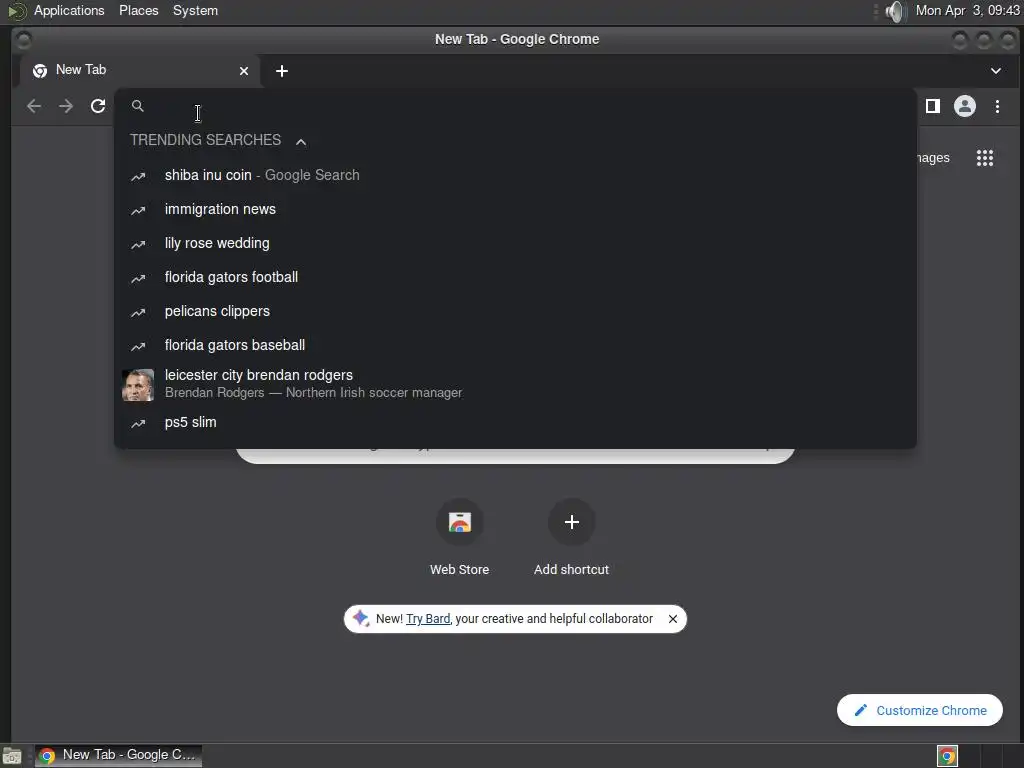
Task: Open Chrome's three-dot menu
Action: [x=997, y=106]
